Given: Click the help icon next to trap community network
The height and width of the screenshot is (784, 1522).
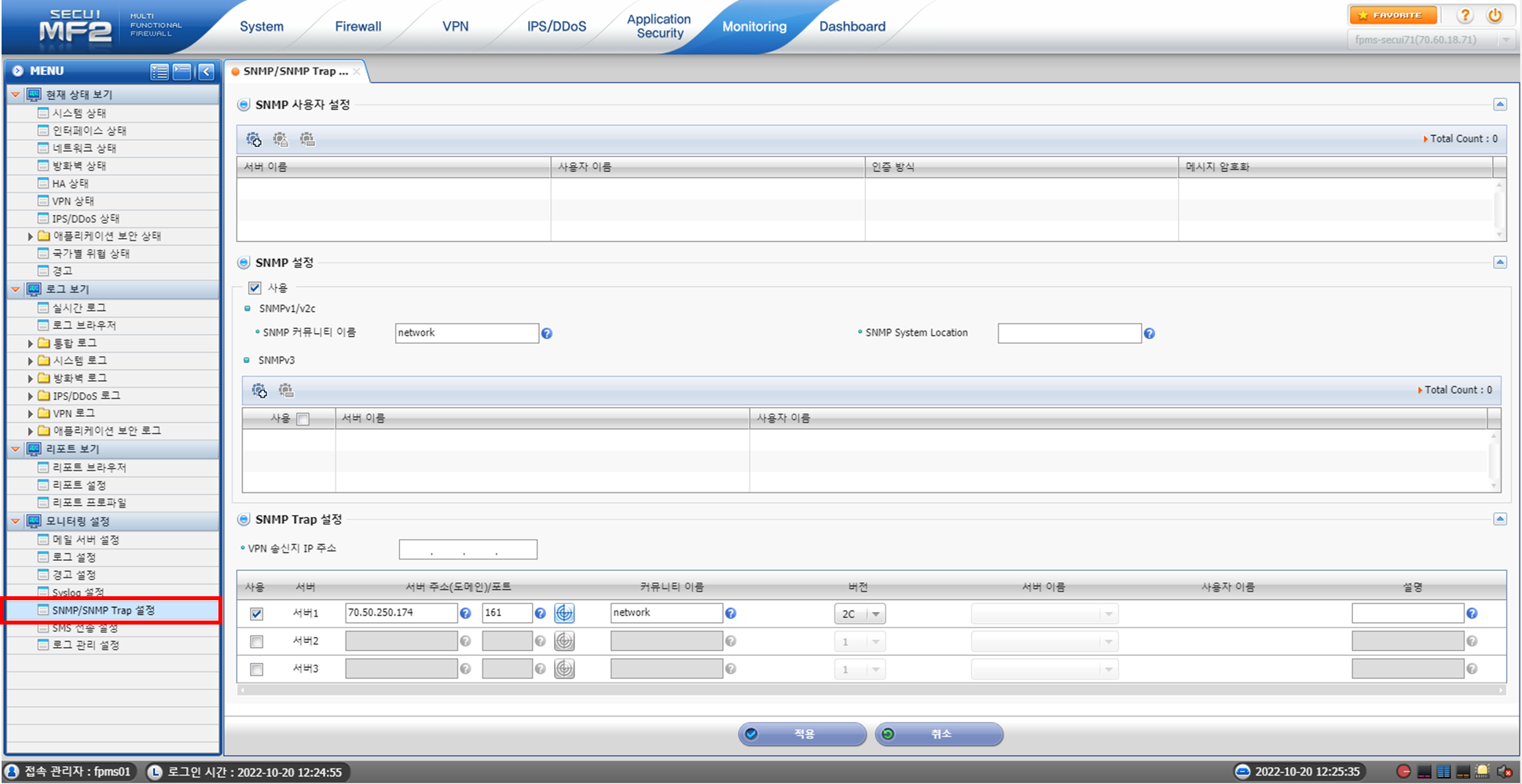Looking at the screenshot, I should pyautogui.click(x=731, y=614).
